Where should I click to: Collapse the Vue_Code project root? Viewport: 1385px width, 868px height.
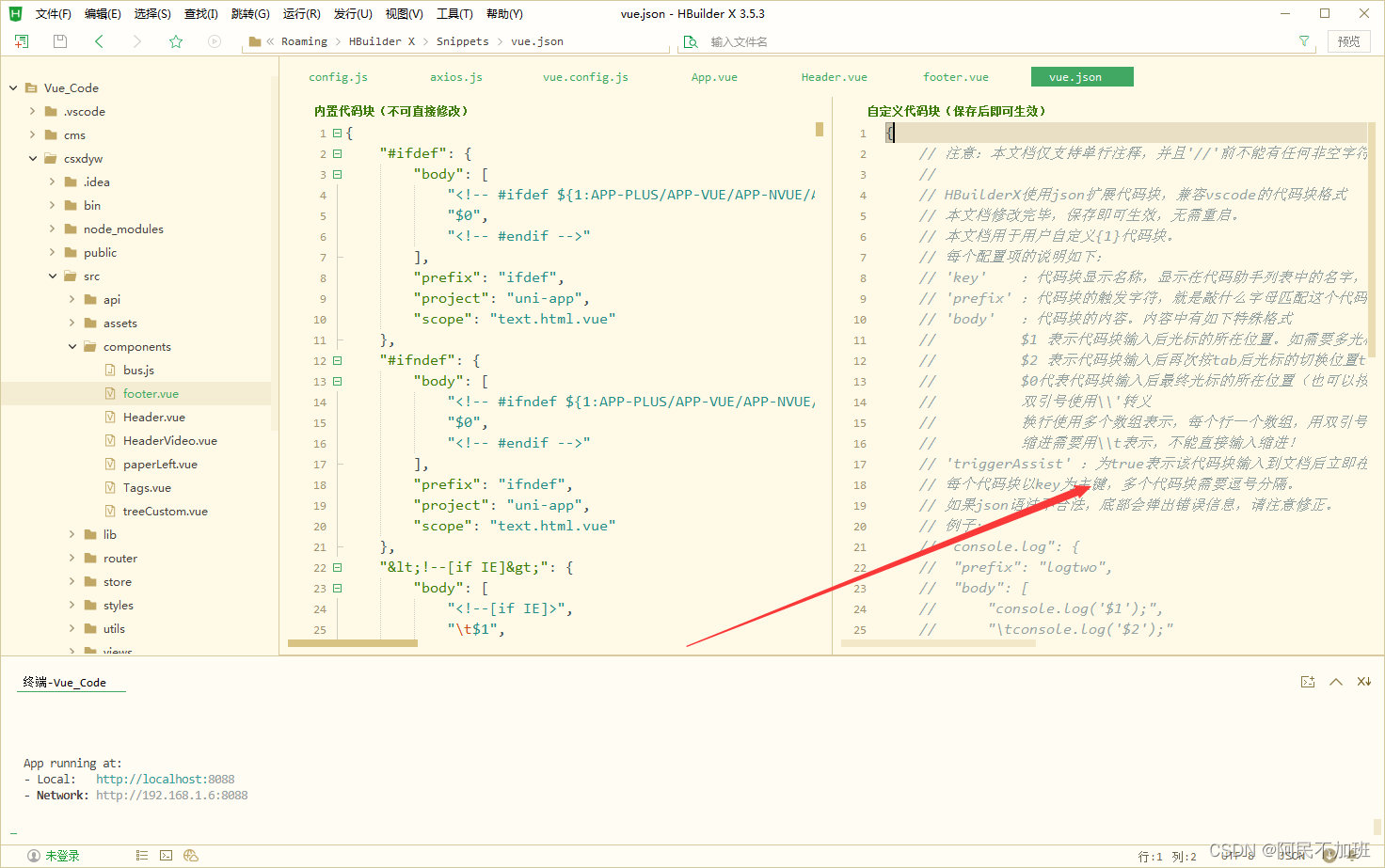point(13,87)
